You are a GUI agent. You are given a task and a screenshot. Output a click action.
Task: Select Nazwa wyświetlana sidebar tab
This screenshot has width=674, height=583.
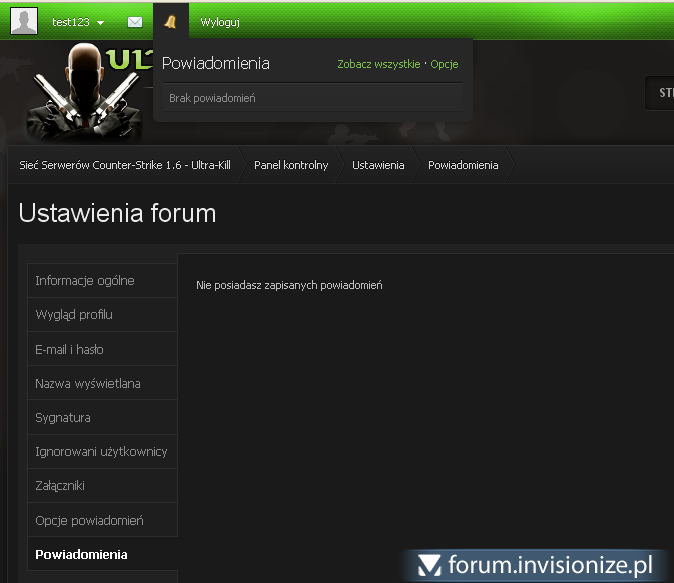click(88, 384)
